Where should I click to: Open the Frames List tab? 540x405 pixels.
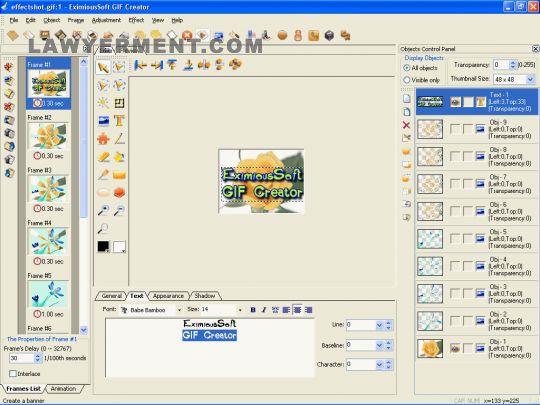[23, 389]
